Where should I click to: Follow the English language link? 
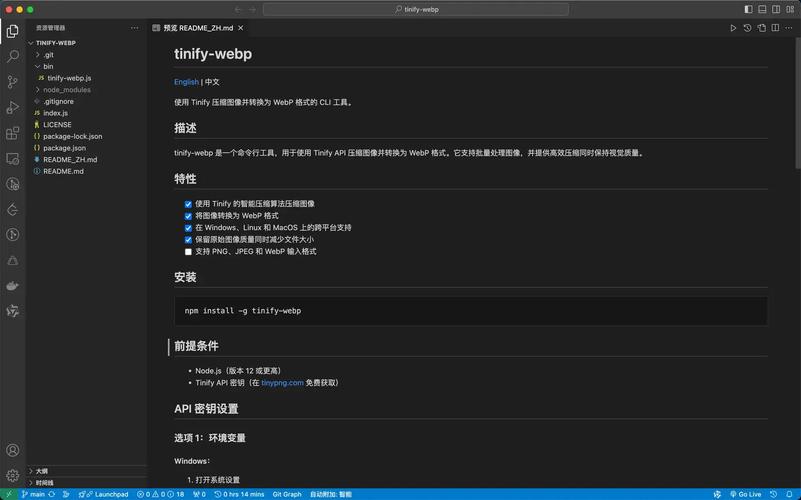(186, 82)
